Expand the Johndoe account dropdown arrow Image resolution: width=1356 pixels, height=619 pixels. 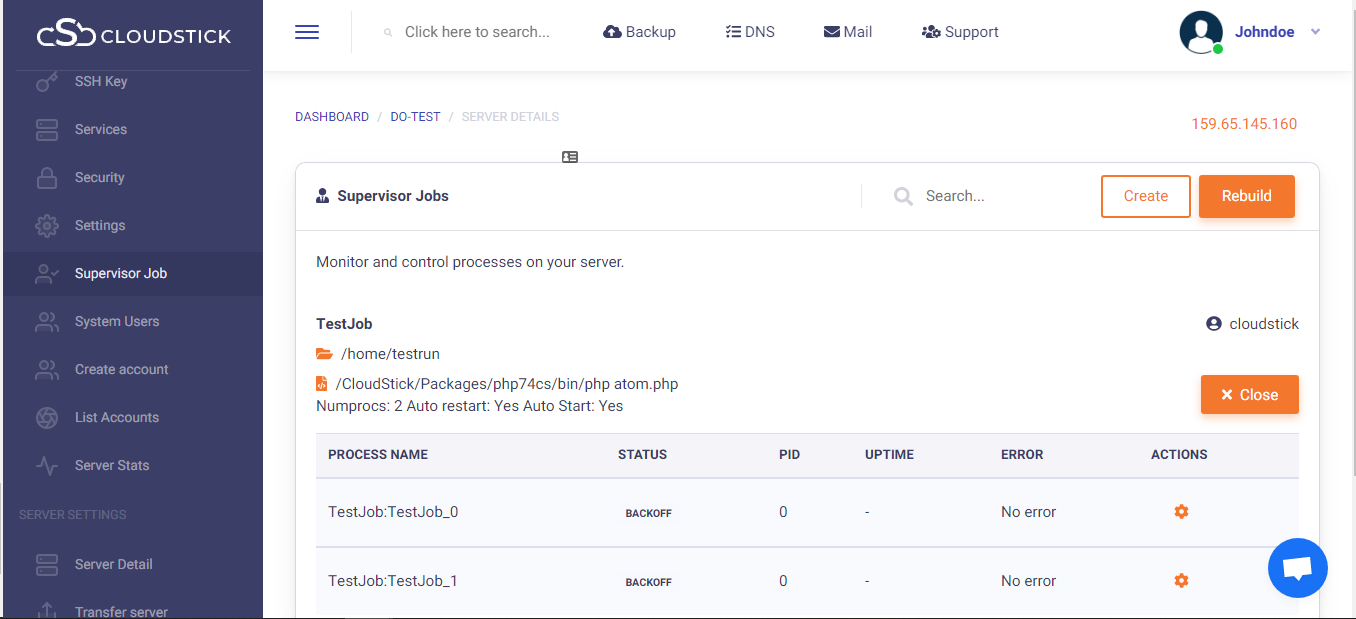[1315, 32]
